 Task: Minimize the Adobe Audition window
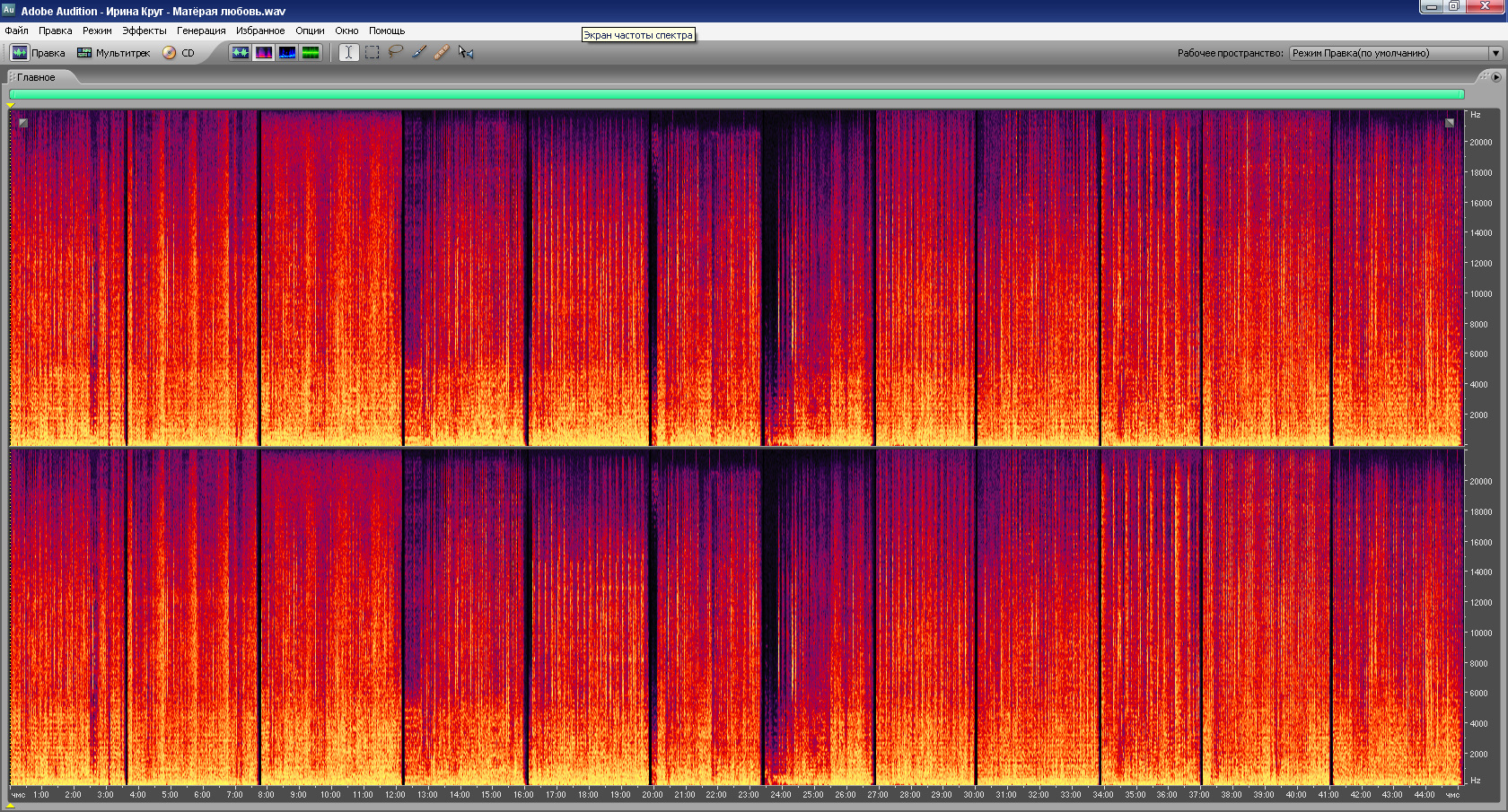pyautogui.click(x=1432, y=7)
